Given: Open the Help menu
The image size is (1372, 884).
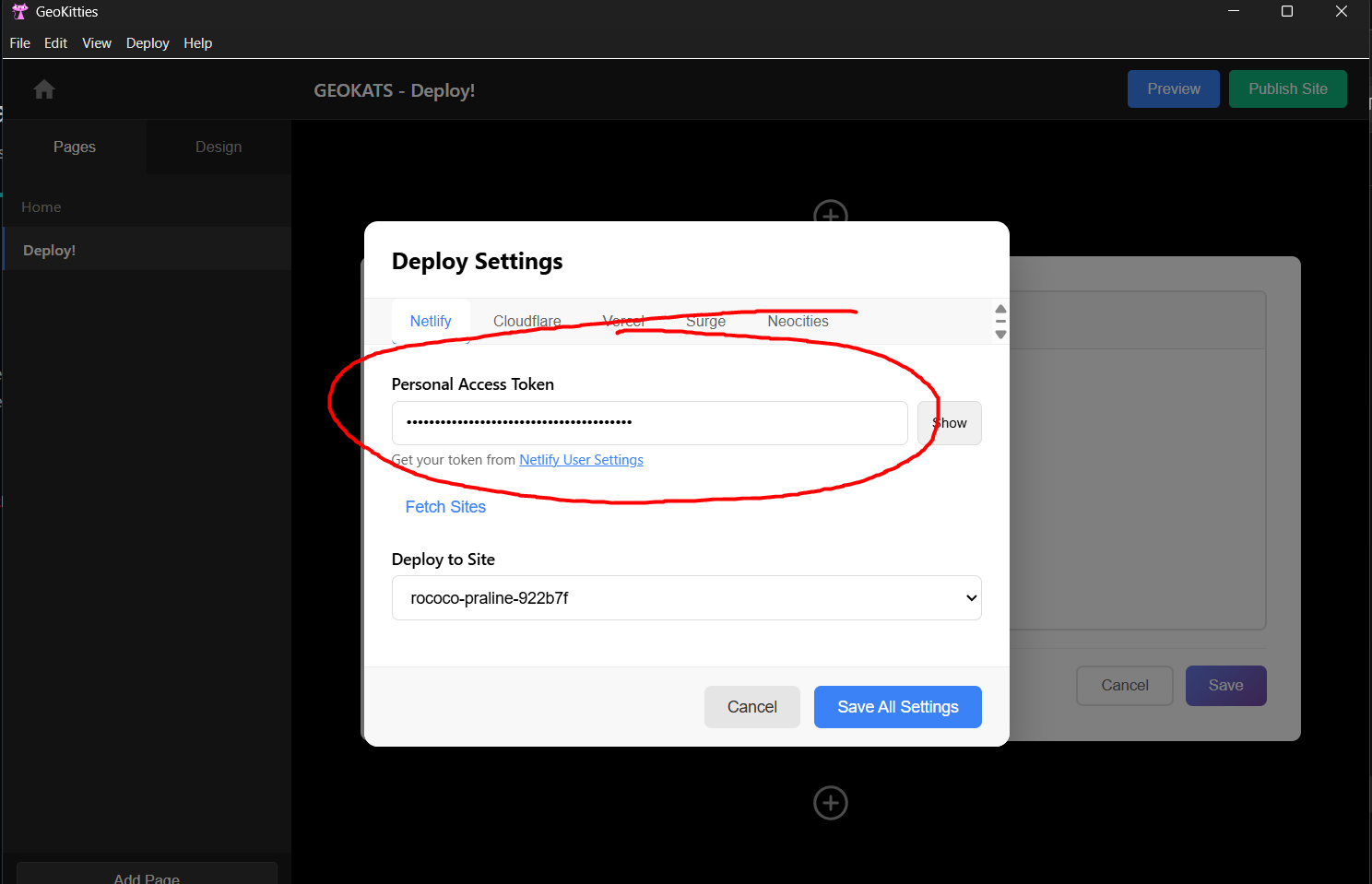Looking at the screenshot, I should pyautogui.click(x=197, y=43).
